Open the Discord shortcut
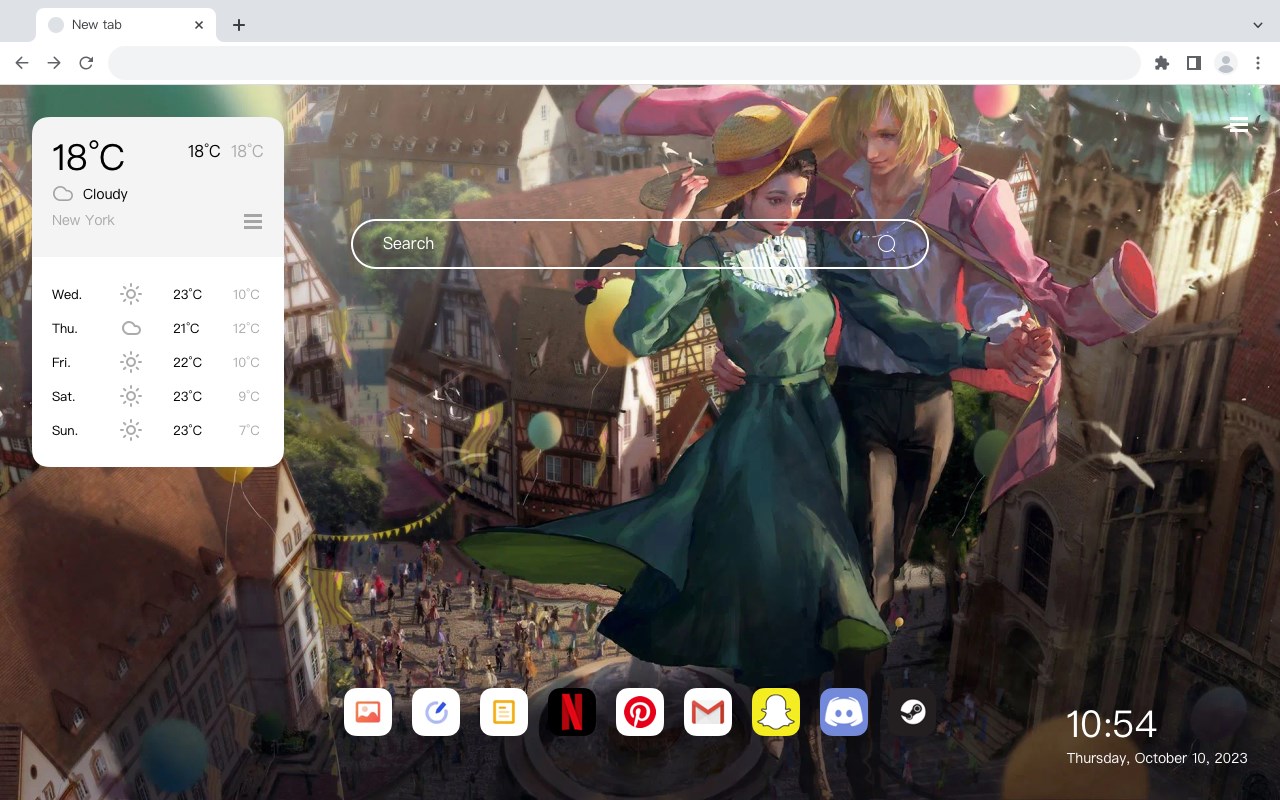 coord(844,712)
